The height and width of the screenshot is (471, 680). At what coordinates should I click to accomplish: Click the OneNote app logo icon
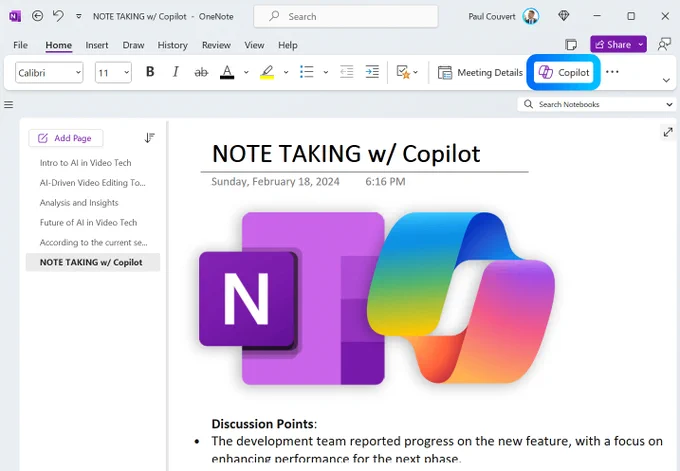[15, 16]
